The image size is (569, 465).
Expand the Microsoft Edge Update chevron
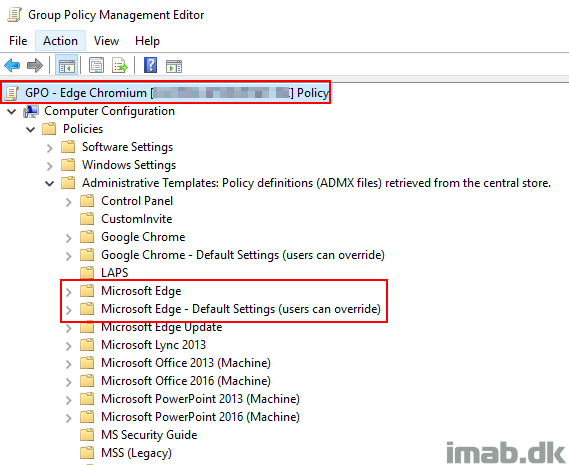tap(69, 328)
